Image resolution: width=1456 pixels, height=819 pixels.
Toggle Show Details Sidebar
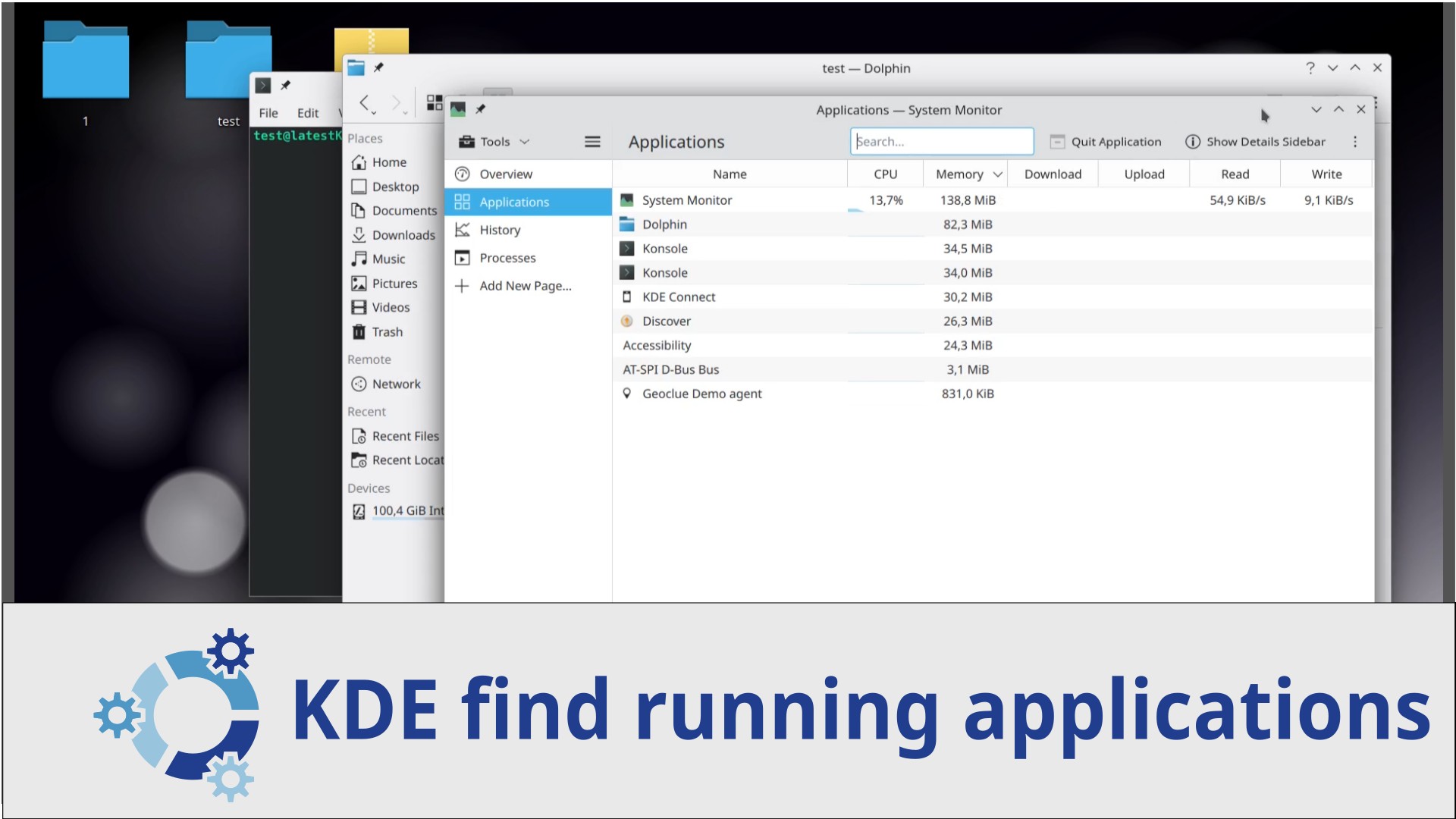(x=1255, y=142)
